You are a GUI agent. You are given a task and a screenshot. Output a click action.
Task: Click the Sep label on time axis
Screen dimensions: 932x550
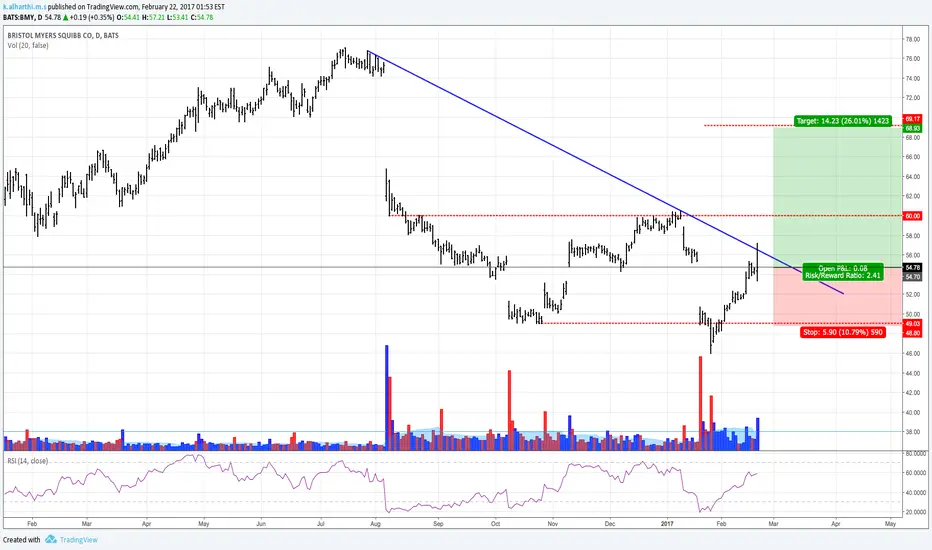click(x=438, y=524)
